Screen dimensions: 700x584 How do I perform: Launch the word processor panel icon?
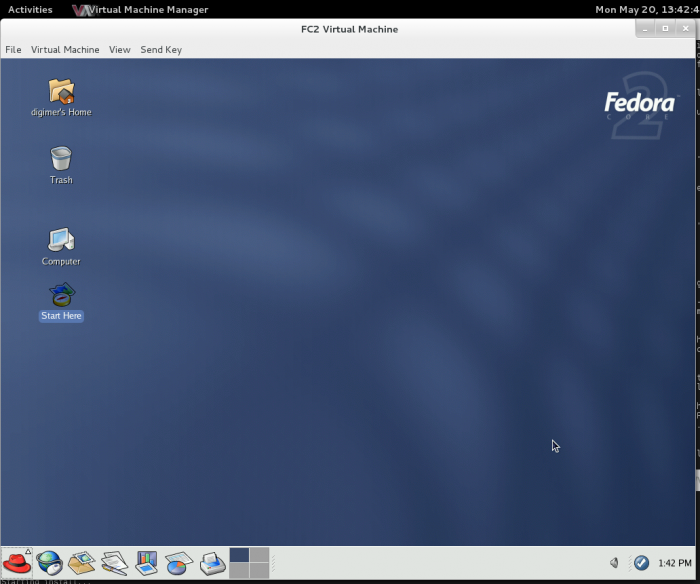(114, 563)
